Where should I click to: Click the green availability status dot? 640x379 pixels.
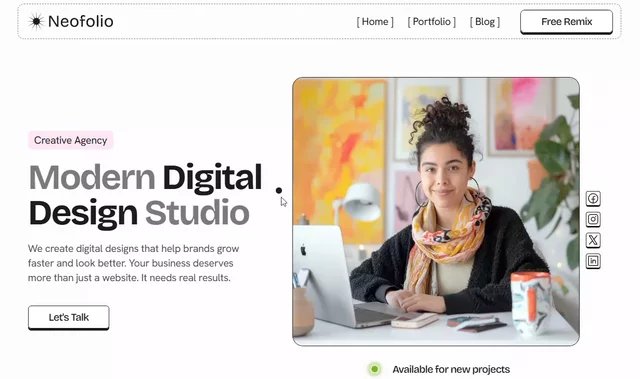pos(374,369)
